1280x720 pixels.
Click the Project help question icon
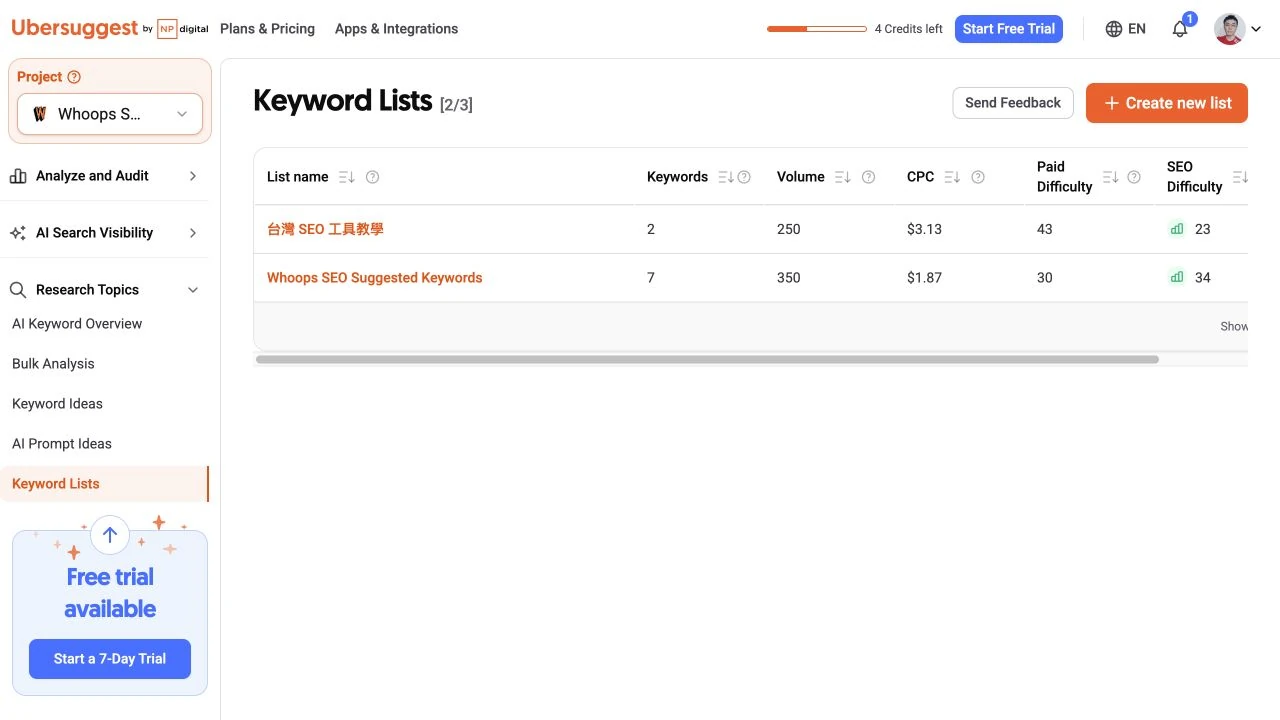pos(74,77)
